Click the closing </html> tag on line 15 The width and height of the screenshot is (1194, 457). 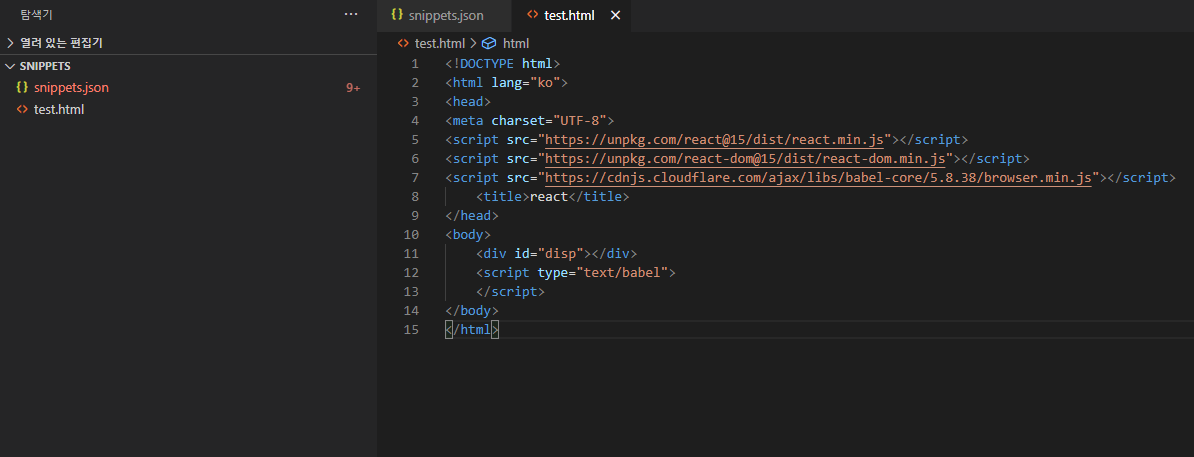pos(472,330)
